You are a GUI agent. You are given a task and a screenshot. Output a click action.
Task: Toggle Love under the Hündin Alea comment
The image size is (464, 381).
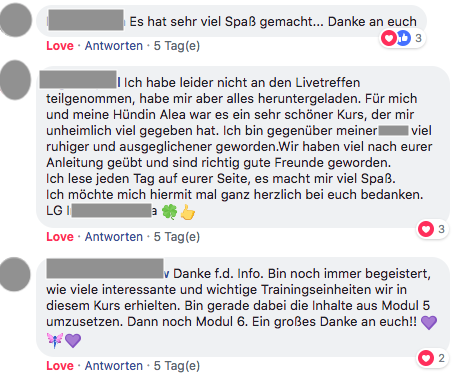[60, 237]
